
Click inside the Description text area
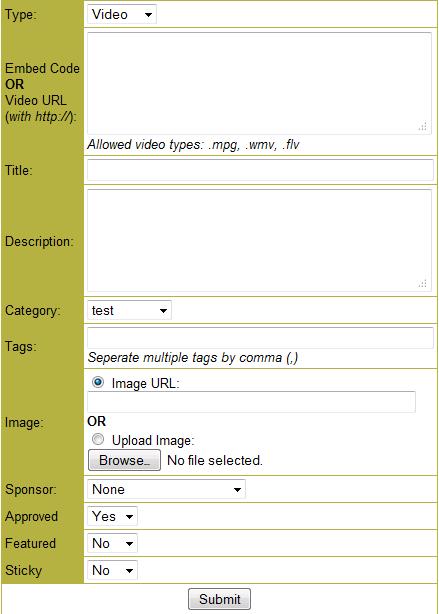[x=259, y=240]
